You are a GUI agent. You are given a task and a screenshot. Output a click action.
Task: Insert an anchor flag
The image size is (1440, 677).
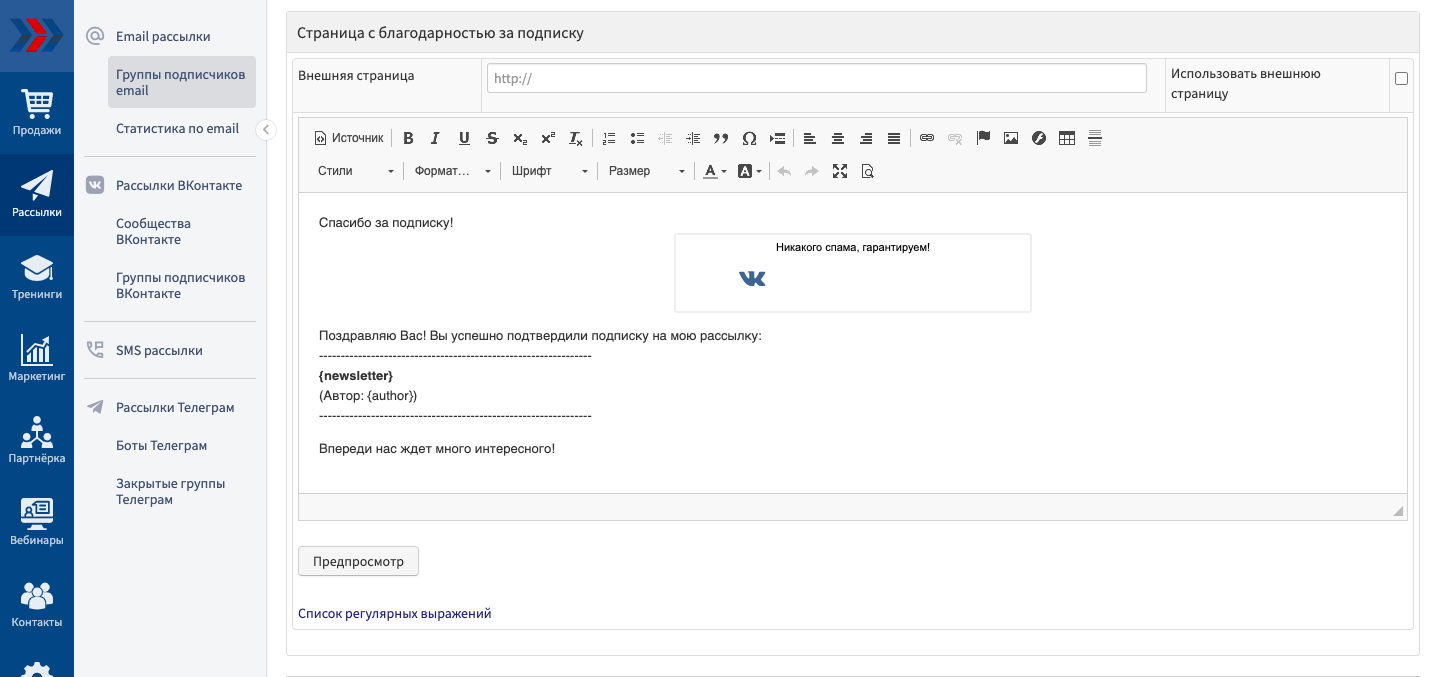(983, 138)
